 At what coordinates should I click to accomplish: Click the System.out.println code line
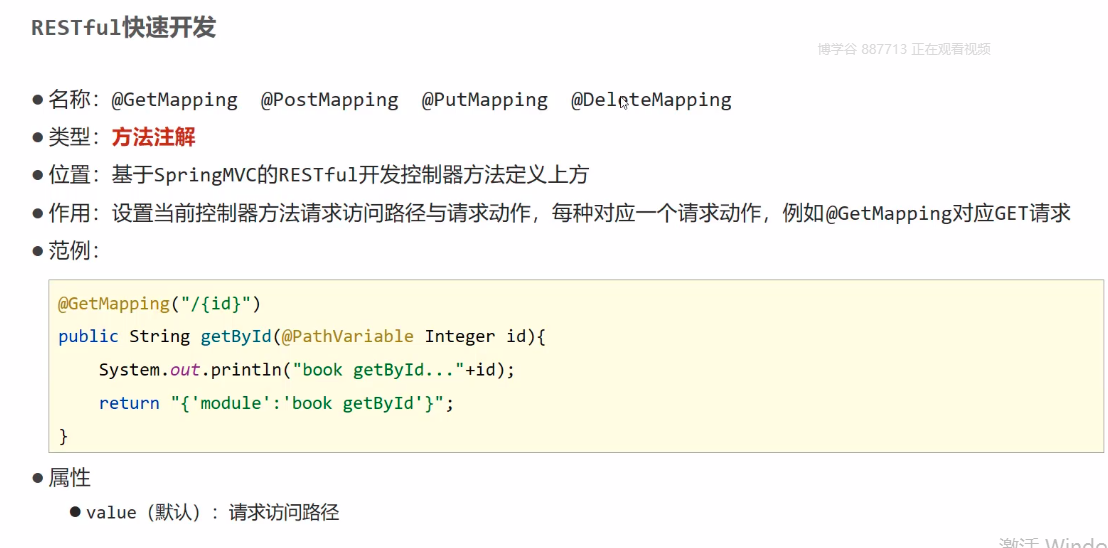pyautogui.click(x=306, y=369)
